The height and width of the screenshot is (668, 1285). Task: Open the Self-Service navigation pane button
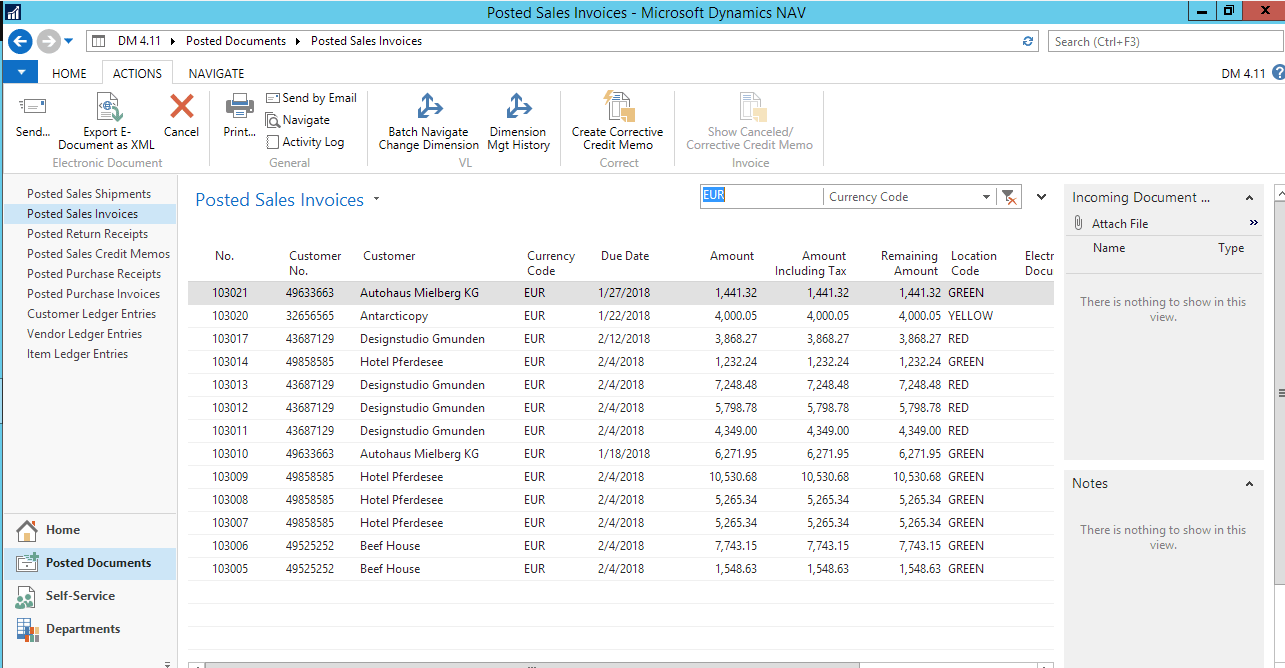coord(90,596)
